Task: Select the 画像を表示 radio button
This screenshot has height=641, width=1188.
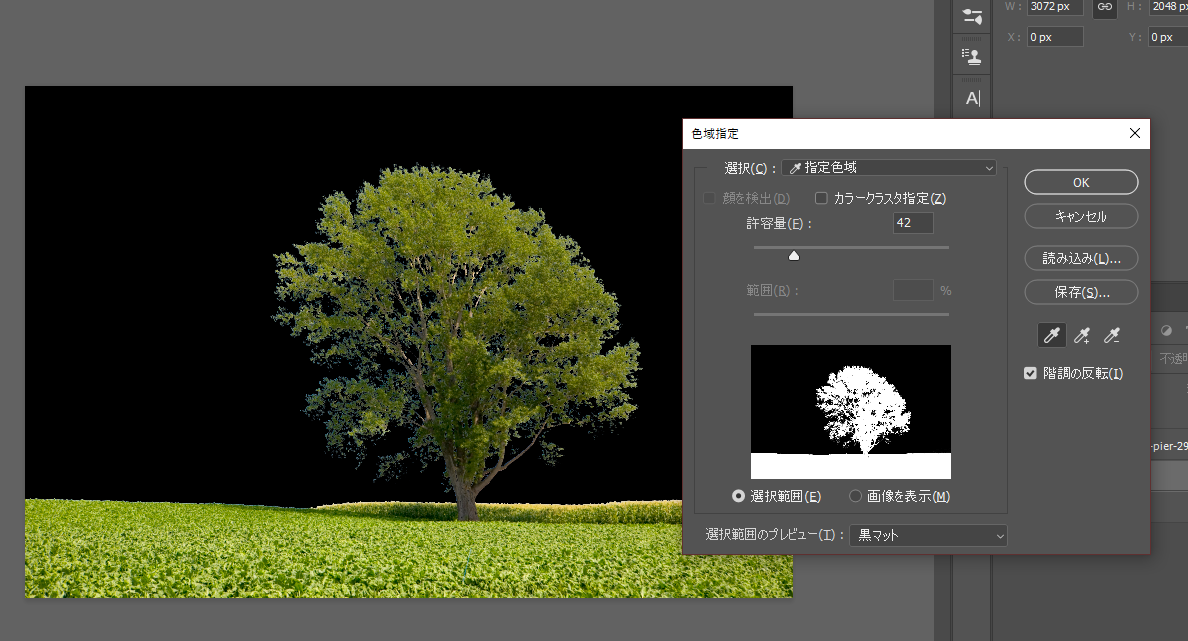Action: 855,496
